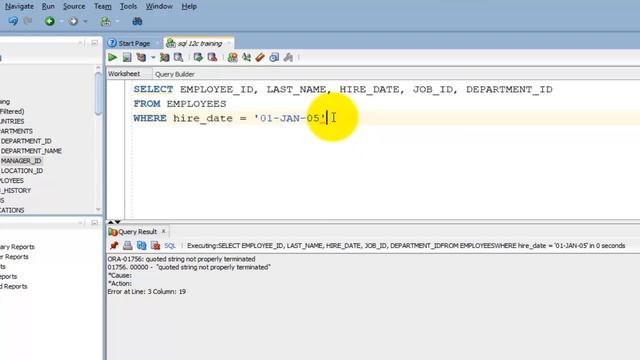Screen dimensions: 640x360
Task: Open the Back button history dropdown
Action: (x=61, y=21)
